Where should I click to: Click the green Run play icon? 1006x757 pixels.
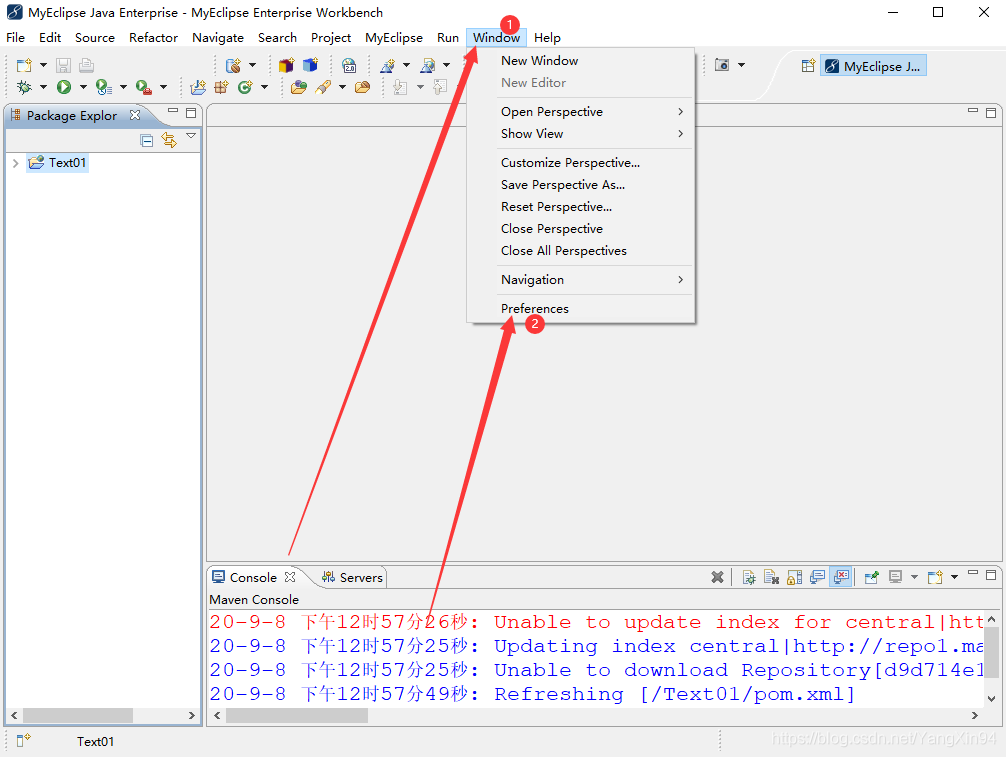(64, 87)
